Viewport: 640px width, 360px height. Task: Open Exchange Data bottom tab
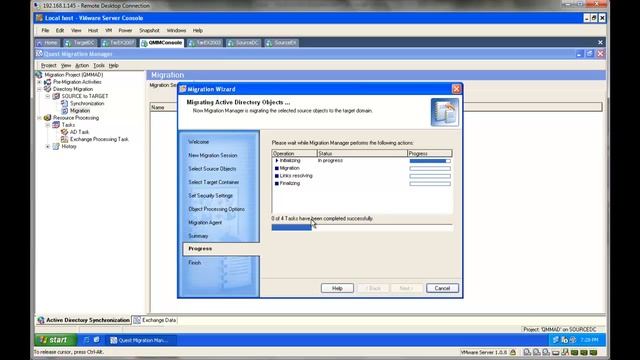(x=155, y=320)
